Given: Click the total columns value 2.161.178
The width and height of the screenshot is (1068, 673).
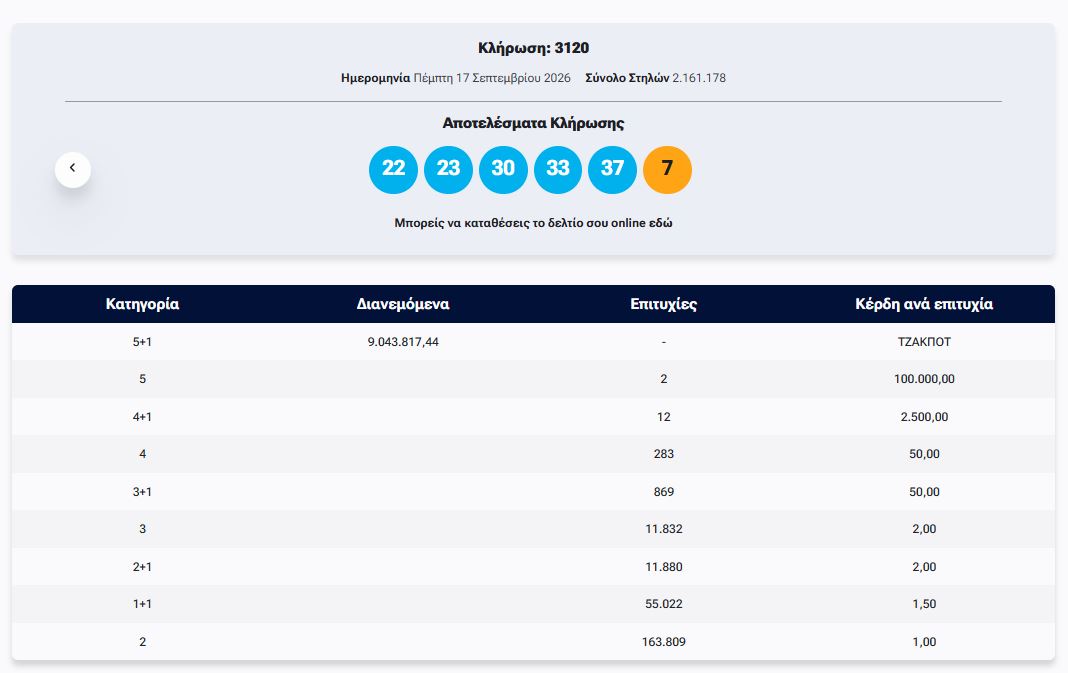Looking at the screenshot, I should click(699, 78).
